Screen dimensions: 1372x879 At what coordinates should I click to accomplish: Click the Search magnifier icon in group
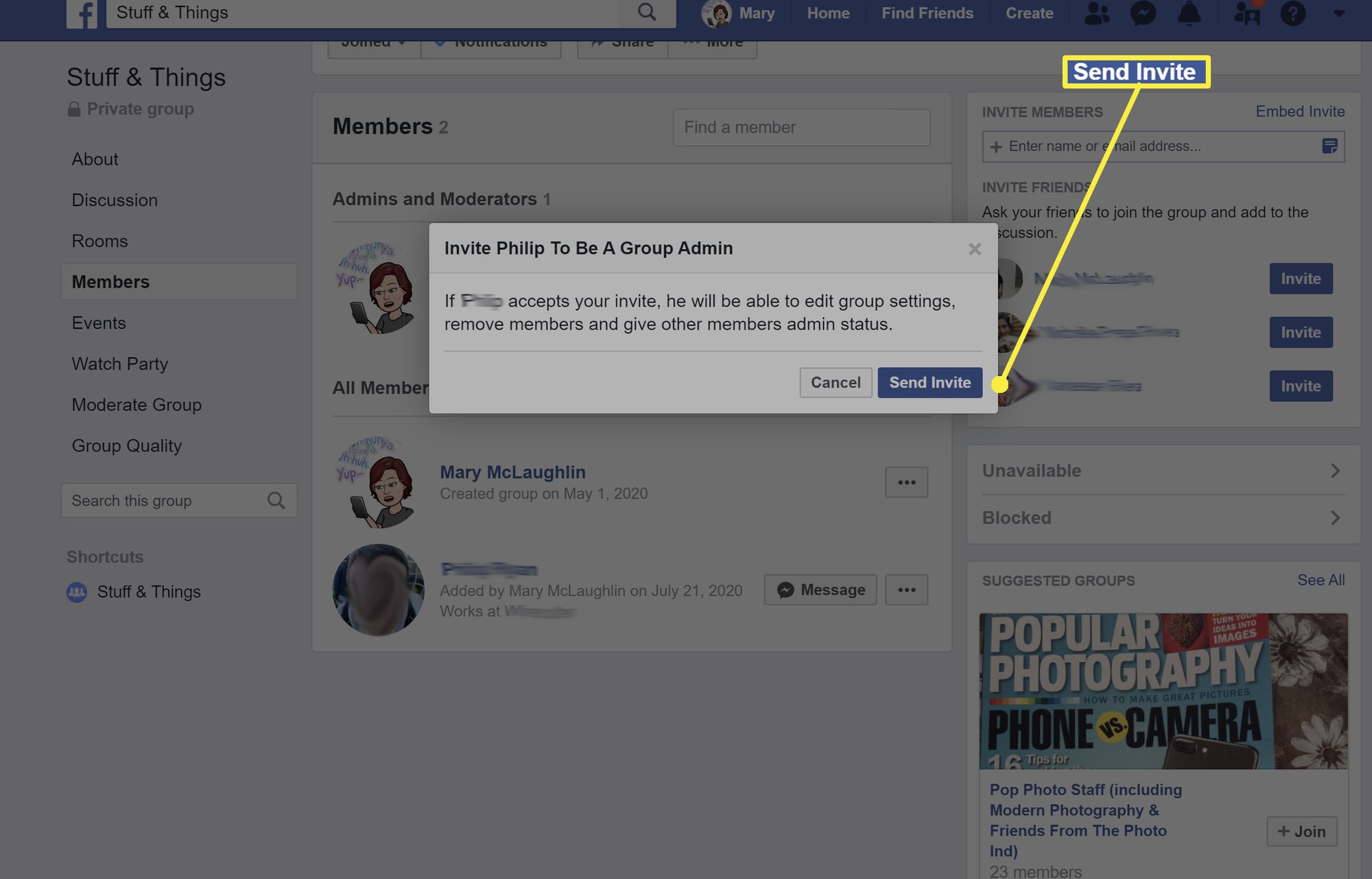click(x=278, y=499)
